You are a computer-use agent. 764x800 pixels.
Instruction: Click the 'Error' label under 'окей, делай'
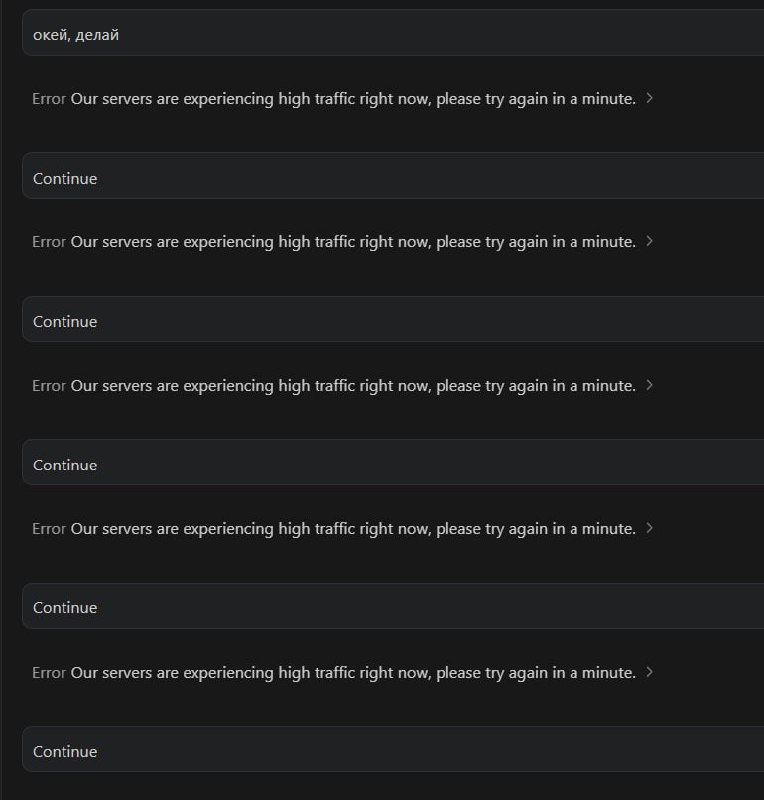click(49, 98)
